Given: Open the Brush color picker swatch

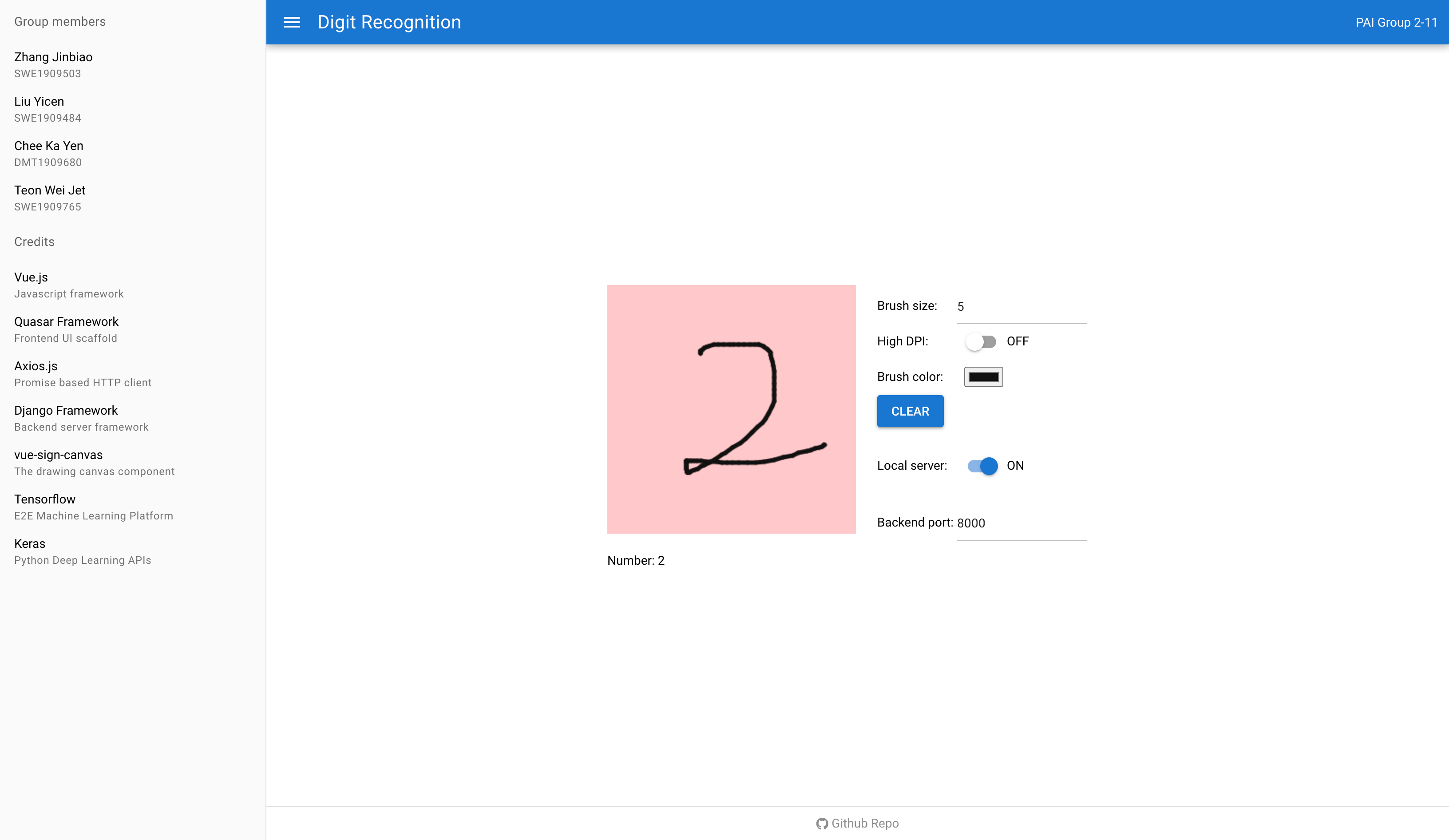Looking at the screenshot, I should pos(983,377).
